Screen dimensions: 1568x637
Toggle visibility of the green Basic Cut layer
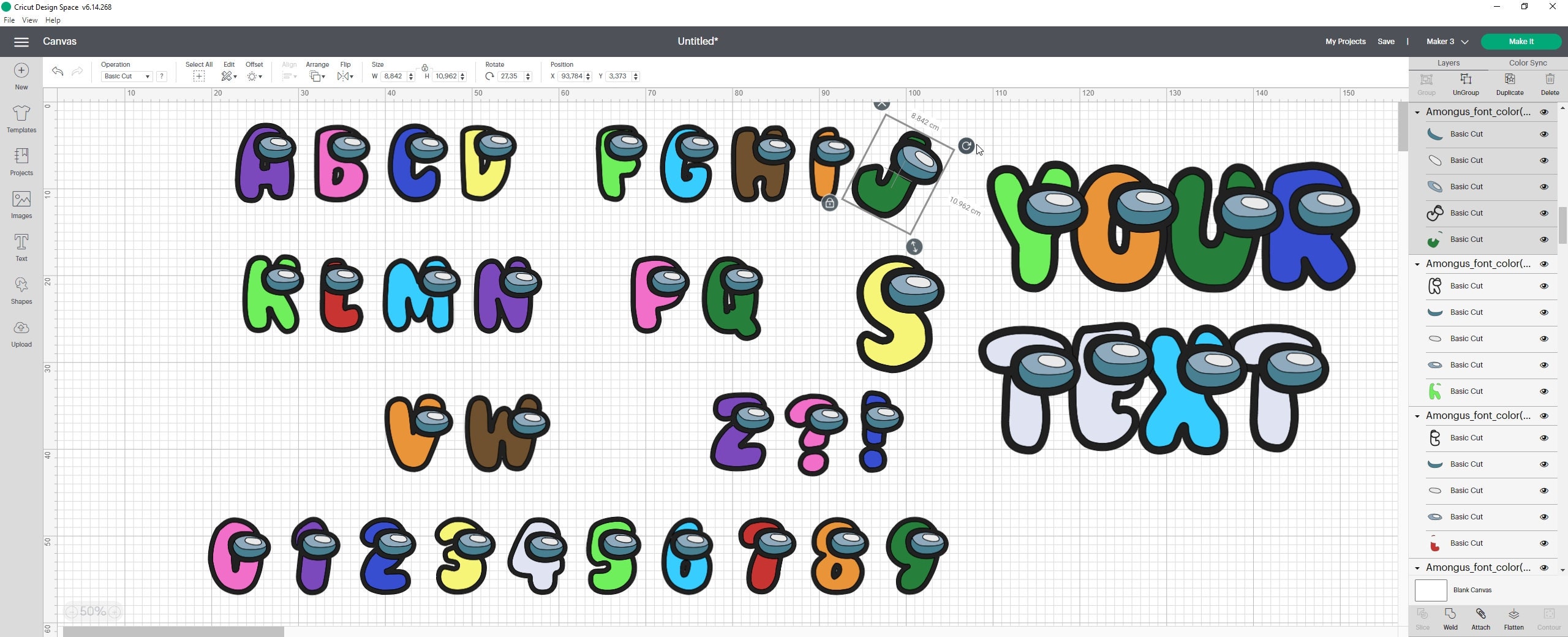click(1545, 239)
